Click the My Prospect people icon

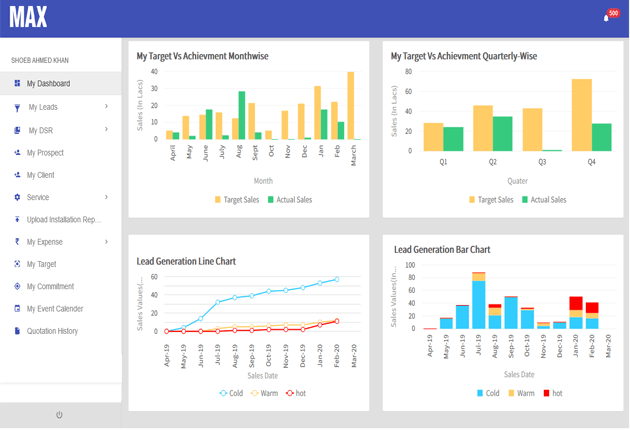(17, 153)
